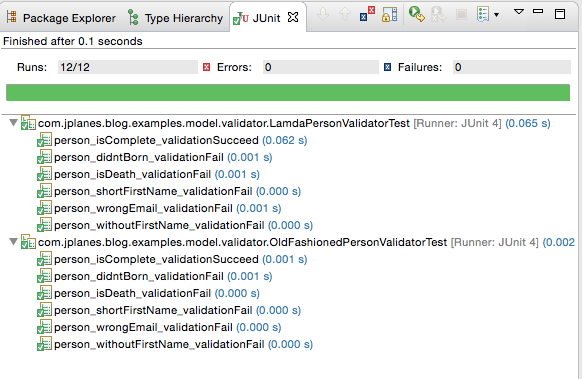Click the '[Runner: JUnit 4]' label of LamdaPersonValidatorTest
This screenshot has width=582, height=379.
coord(457,123)
